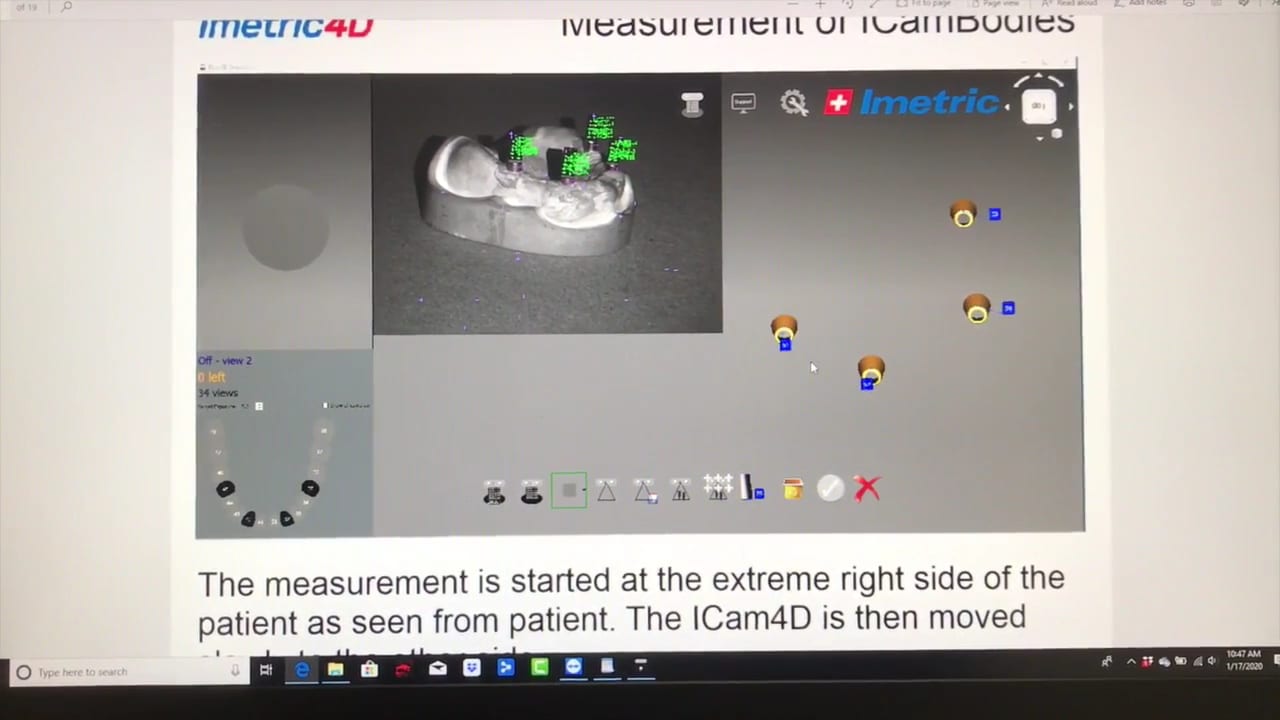Click the blue label next to middle-right scan body
This screenshot has width=1280, height=720.
click(1008, 308)
